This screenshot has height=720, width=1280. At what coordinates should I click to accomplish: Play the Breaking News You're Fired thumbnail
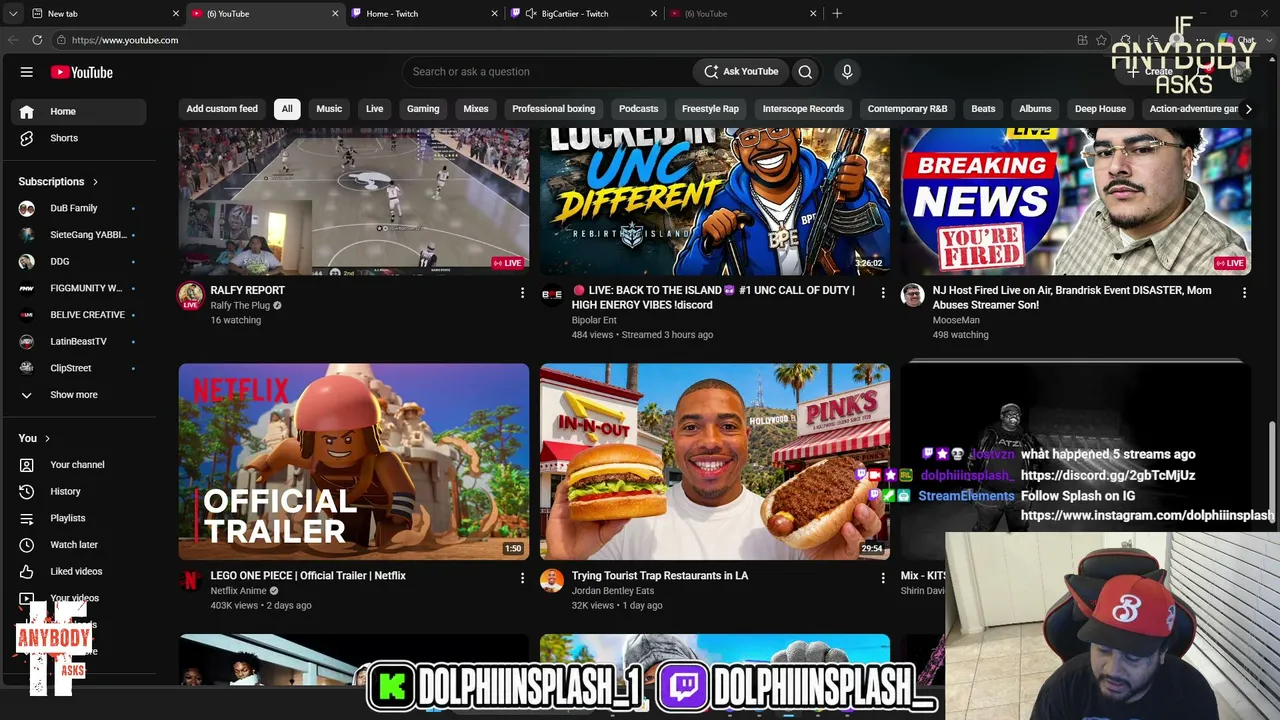[x=1076, y=201]
